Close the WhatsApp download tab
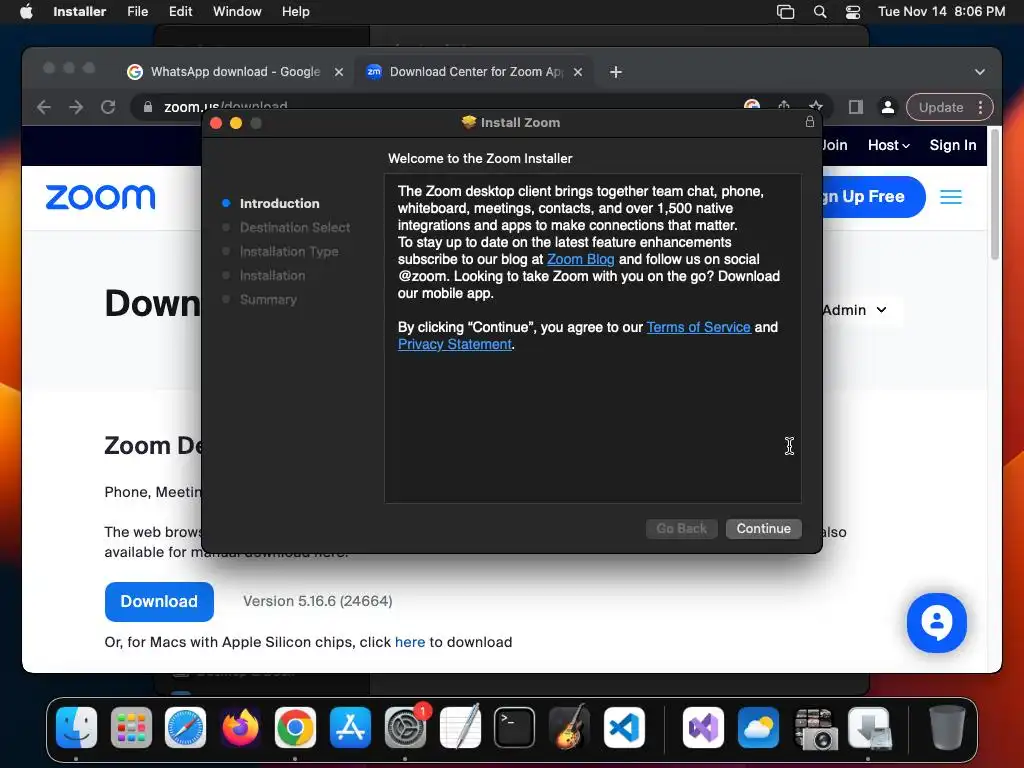This screenshot has height=768, width=1024. click(x=339, y=72)
